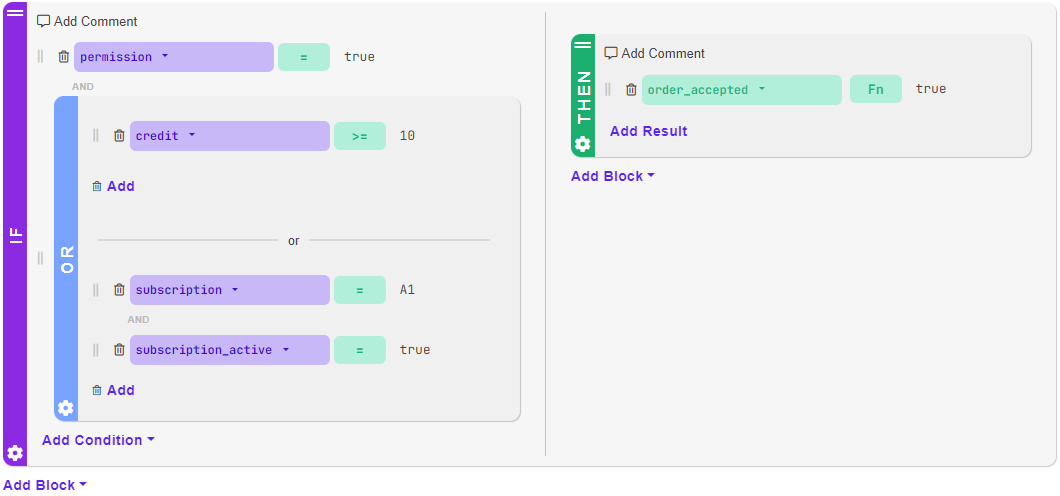Click trash icon beside subscription_active
The image size is (1060, 496).
[119, 350]
